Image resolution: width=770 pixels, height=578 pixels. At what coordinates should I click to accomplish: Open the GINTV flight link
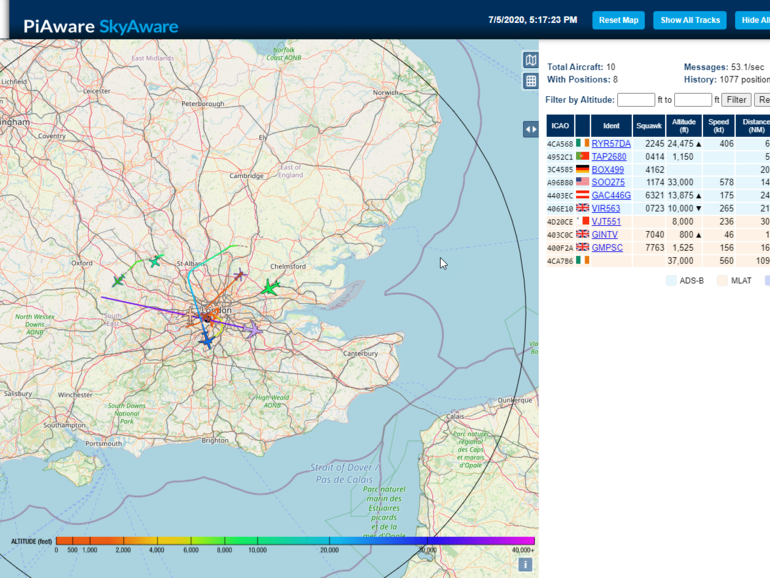[x=605, y=235]
